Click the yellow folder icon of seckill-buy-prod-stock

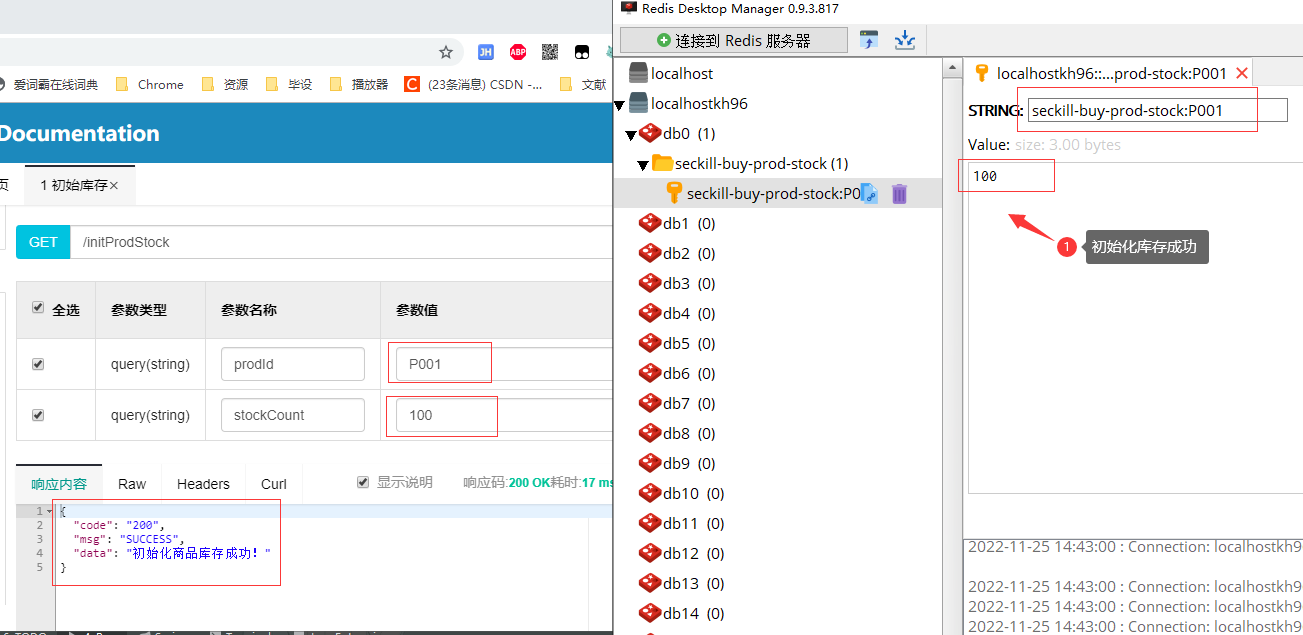coord(662,163)
